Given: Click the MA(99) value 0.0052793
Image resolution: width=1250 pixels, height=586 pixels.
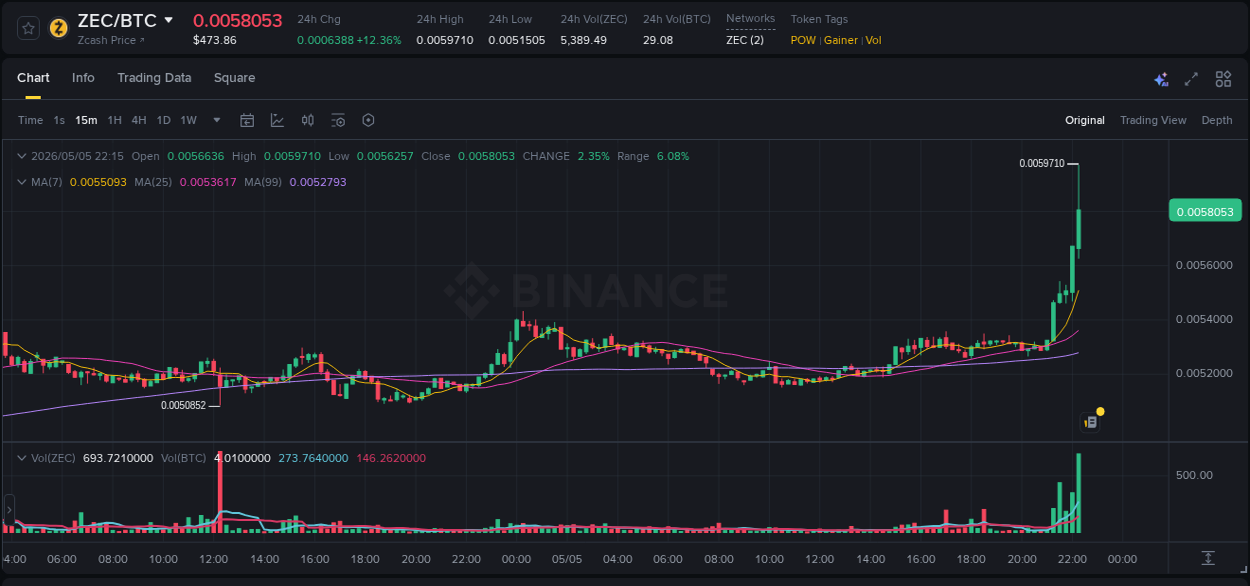Looking at the screenshot, I should pos(317,182).
